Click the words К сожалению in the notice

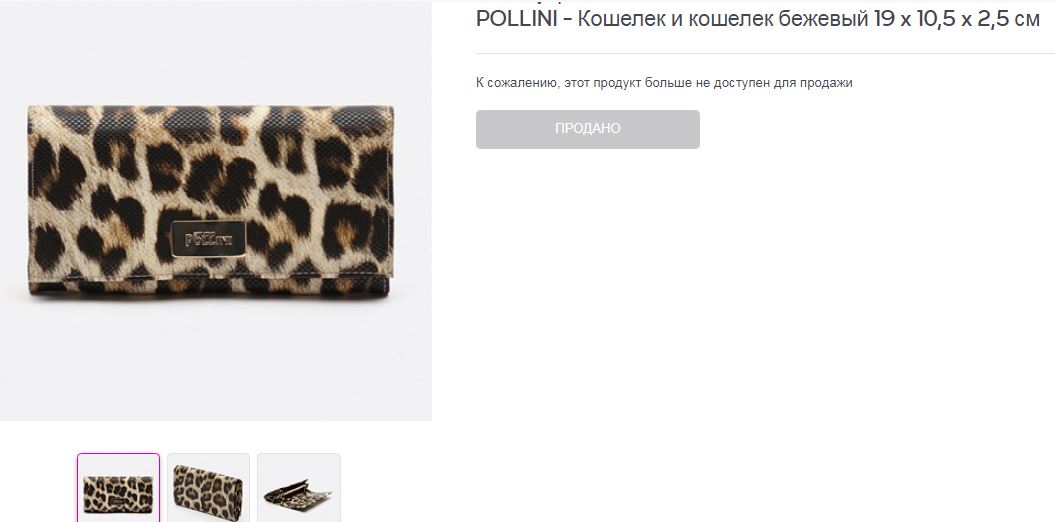coord(516,83)
